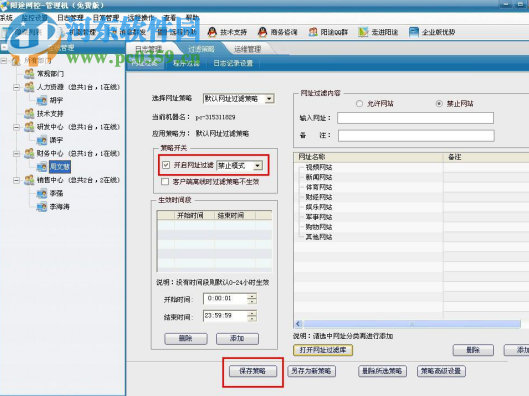Select the 允许网站 radio button

click(359, 104)
